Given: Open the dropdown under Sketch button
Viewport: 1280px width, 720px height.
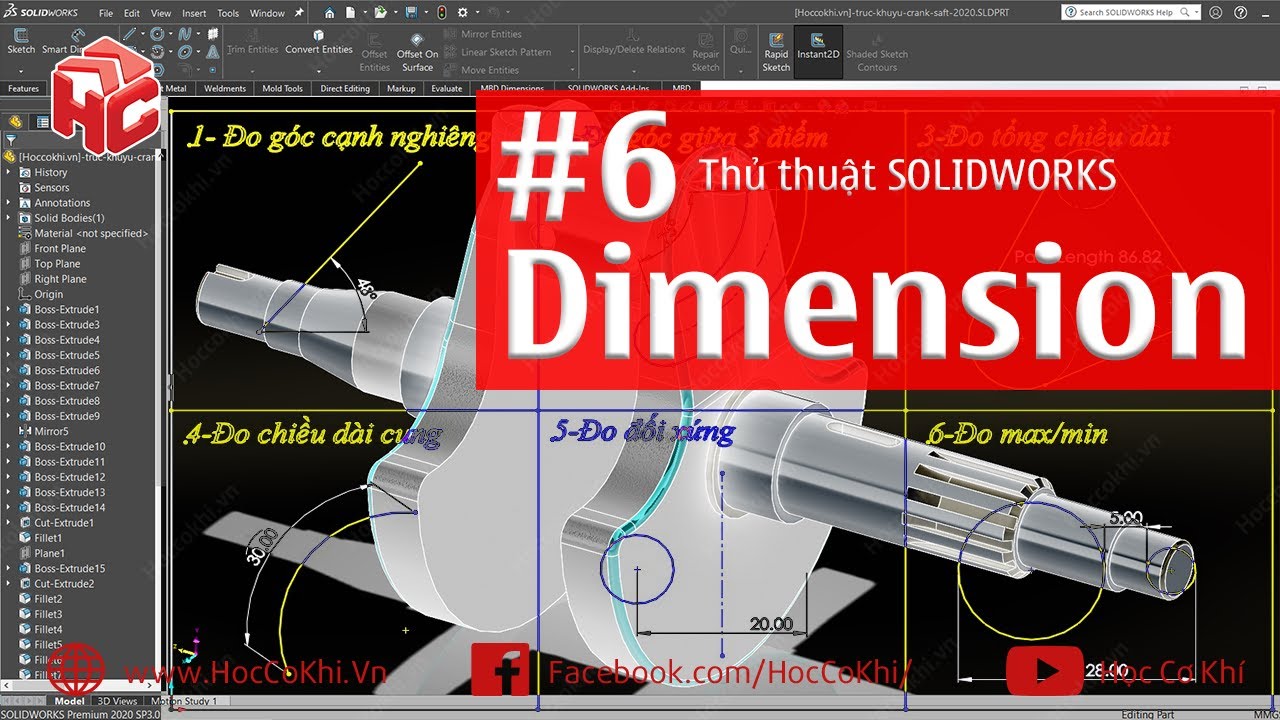Looking at the screenshot, I should pos(21,71).
